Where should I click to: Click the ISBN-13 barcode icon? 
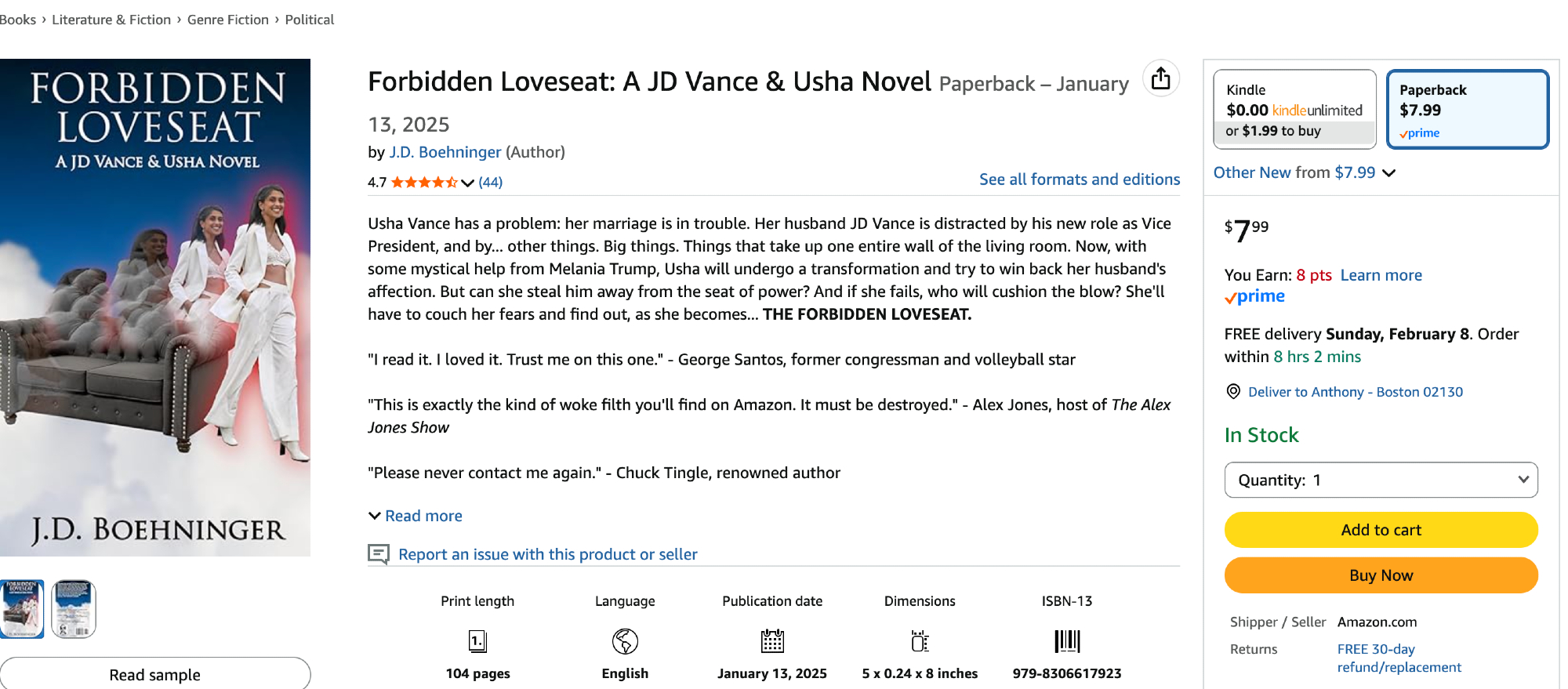tap(1067, 641)
